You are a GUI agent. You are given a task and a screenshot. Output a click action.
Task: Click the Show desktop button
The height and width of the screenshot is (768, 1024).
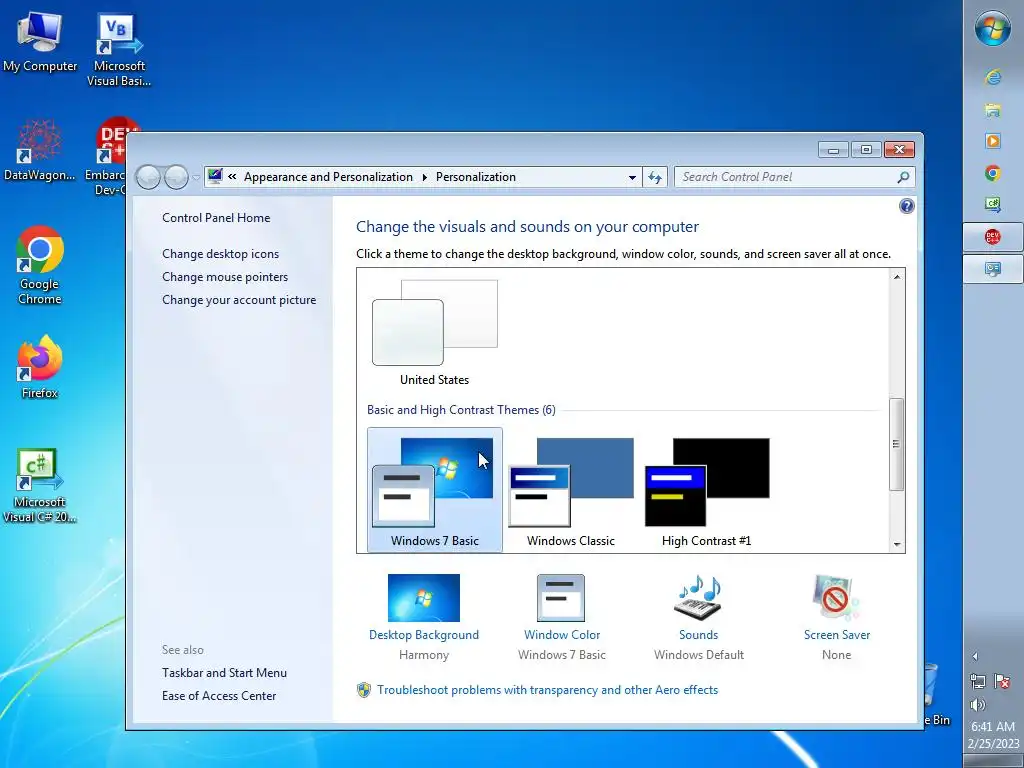click(993, 761)
